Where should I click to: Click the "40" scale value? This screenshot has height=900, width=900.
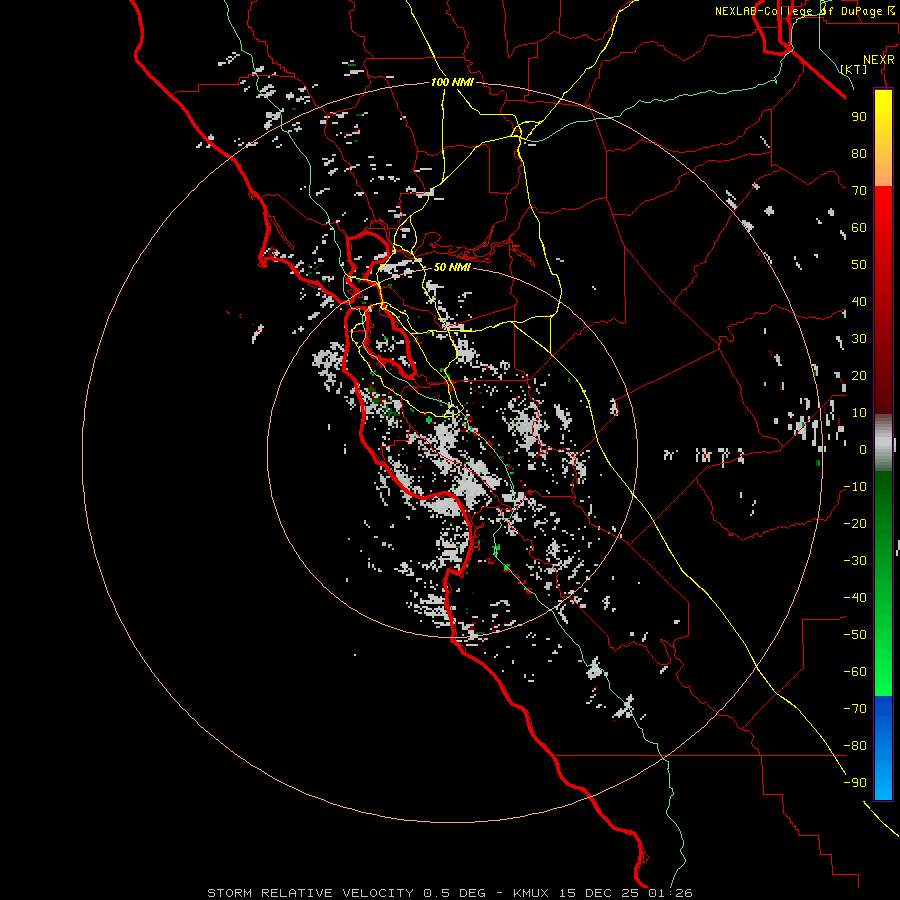859,301
